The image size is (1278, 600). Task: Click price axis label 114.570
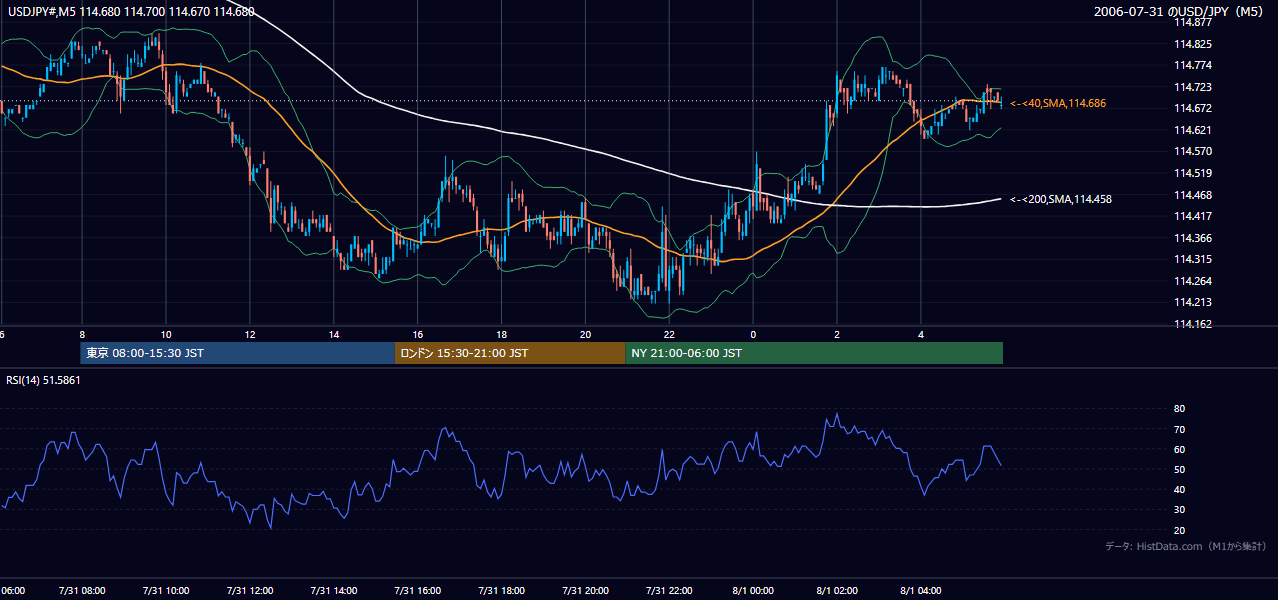tap(1193, 151)
